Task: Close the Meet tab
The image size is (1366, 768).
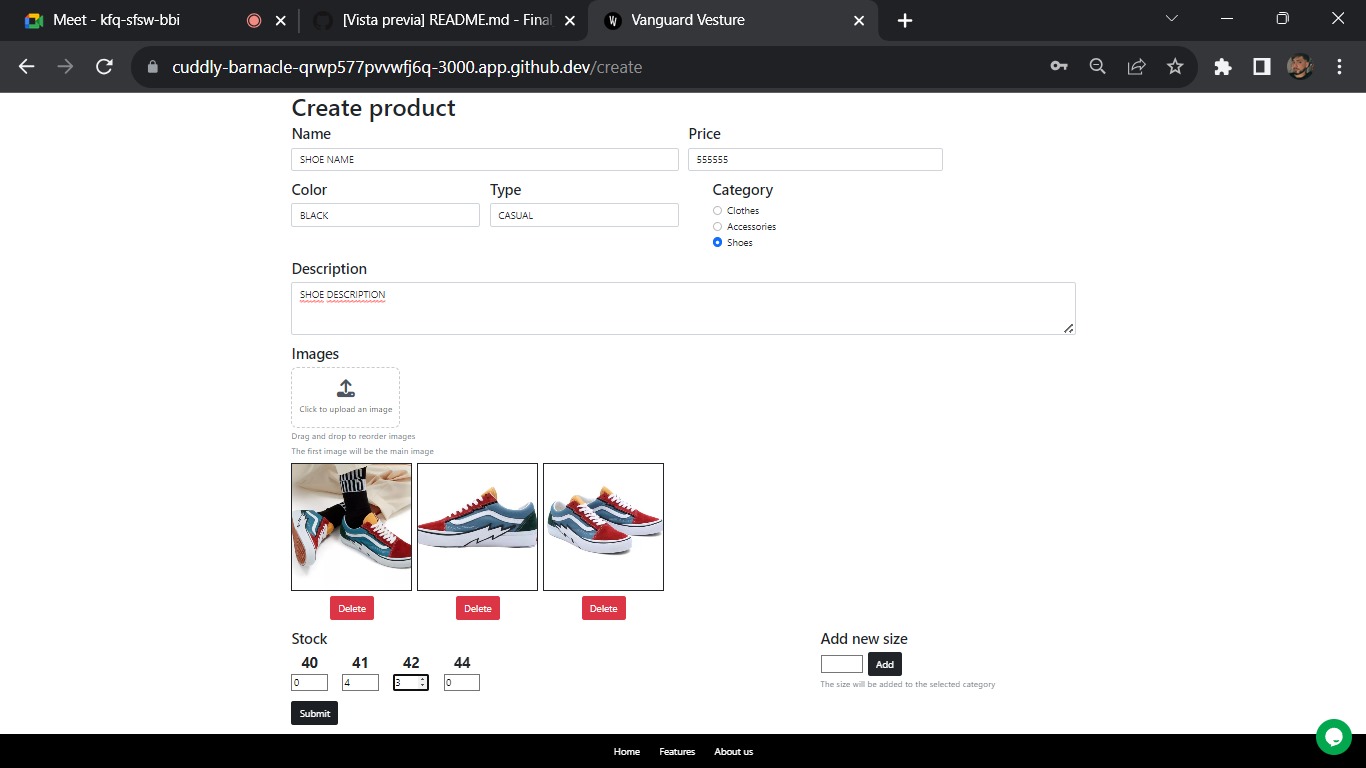Action: pyautogui.click(x=279, y=20)
